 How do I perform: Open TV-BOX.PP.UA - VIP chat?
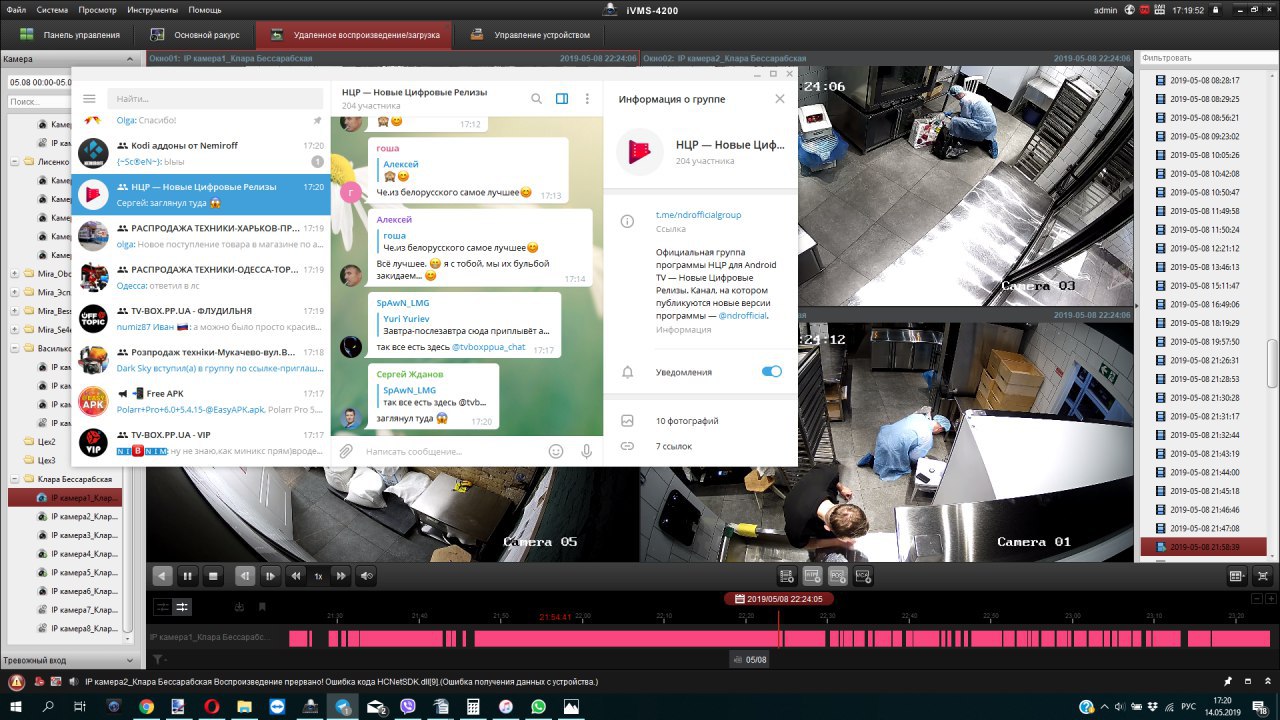pyautogui.click(x=201, y=443)
